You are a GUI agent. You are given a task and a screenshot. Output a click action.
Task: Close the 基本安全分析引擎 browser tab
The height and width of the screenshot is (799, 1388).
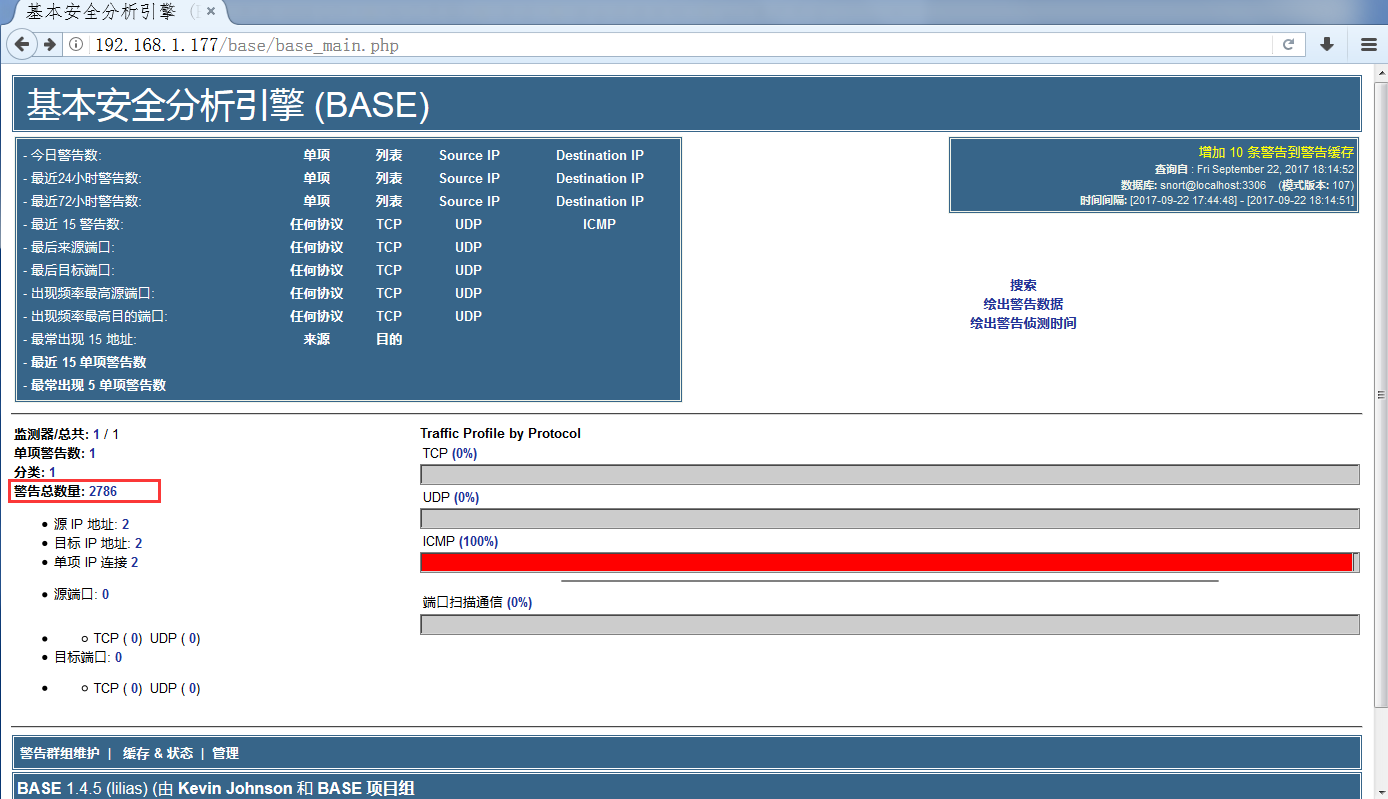coord(211,12)
